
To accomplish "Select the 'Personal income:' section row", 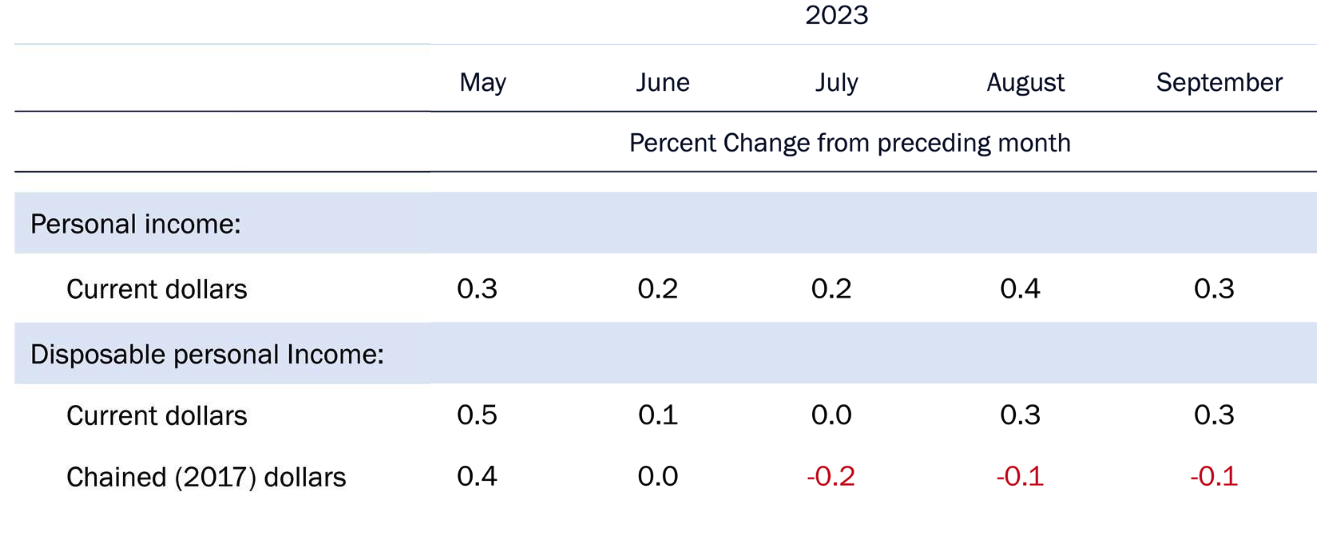I will [136, 224].
